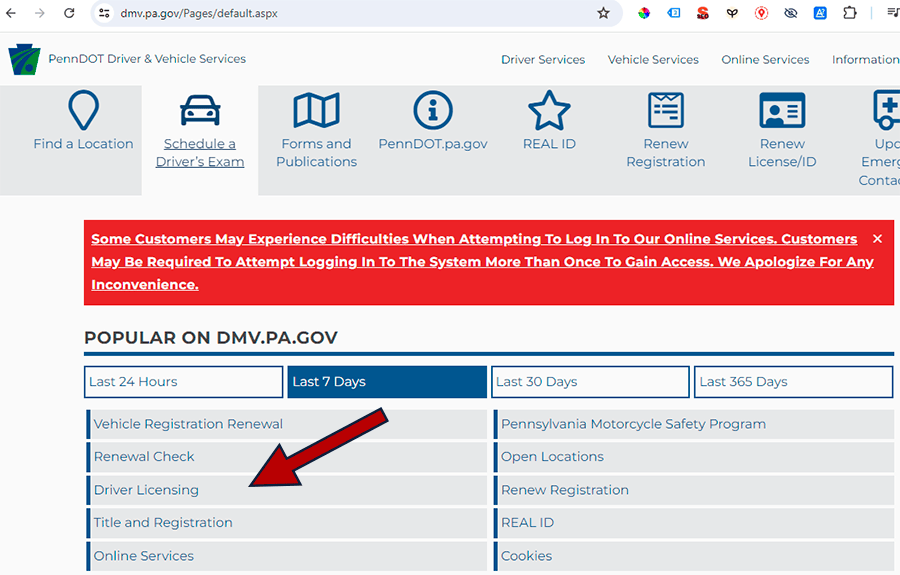Open the Vehicle Services menu
The height and width of the screenshot is (575, 900).
point(653,60)
